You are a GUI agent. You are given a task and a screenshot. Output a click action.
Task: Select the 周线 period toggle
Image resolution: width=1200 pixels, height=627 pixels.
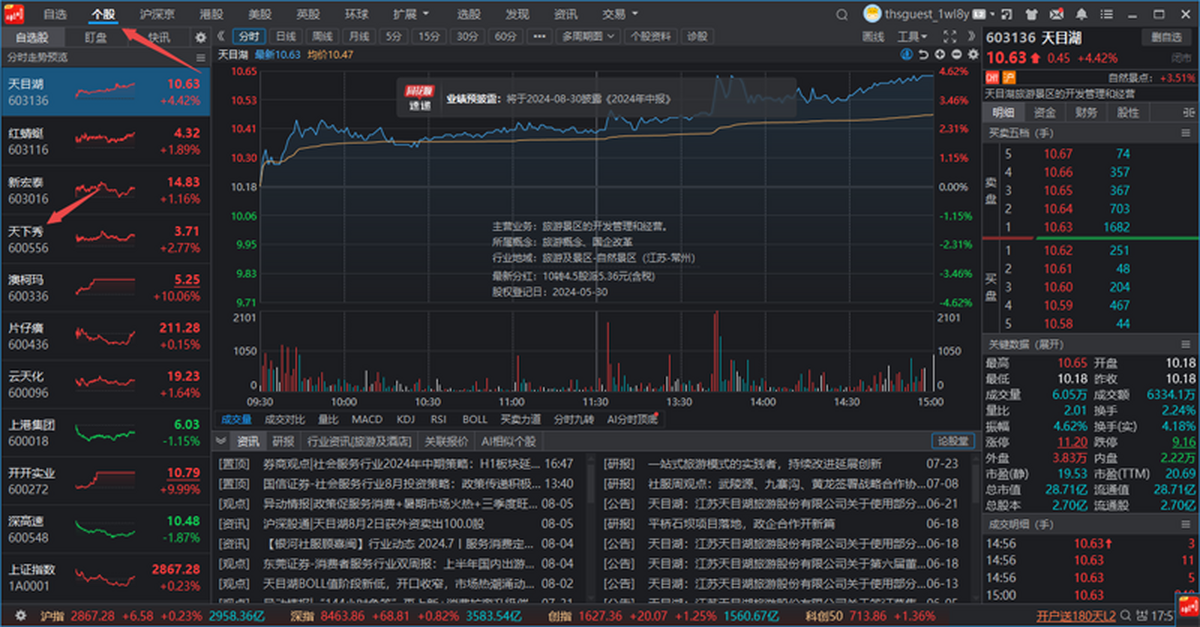pos(322,36)
